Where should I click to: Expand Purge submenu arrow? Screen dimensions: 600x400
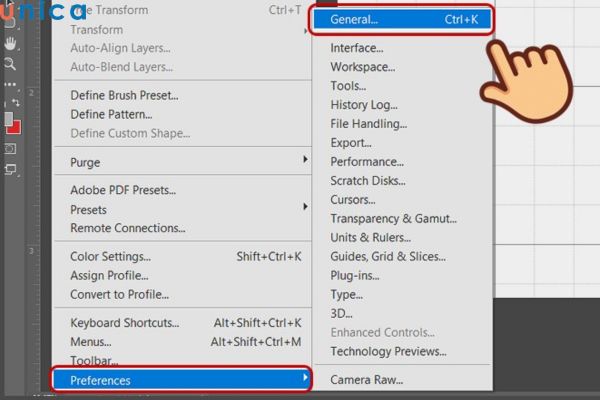pos(305,159)
